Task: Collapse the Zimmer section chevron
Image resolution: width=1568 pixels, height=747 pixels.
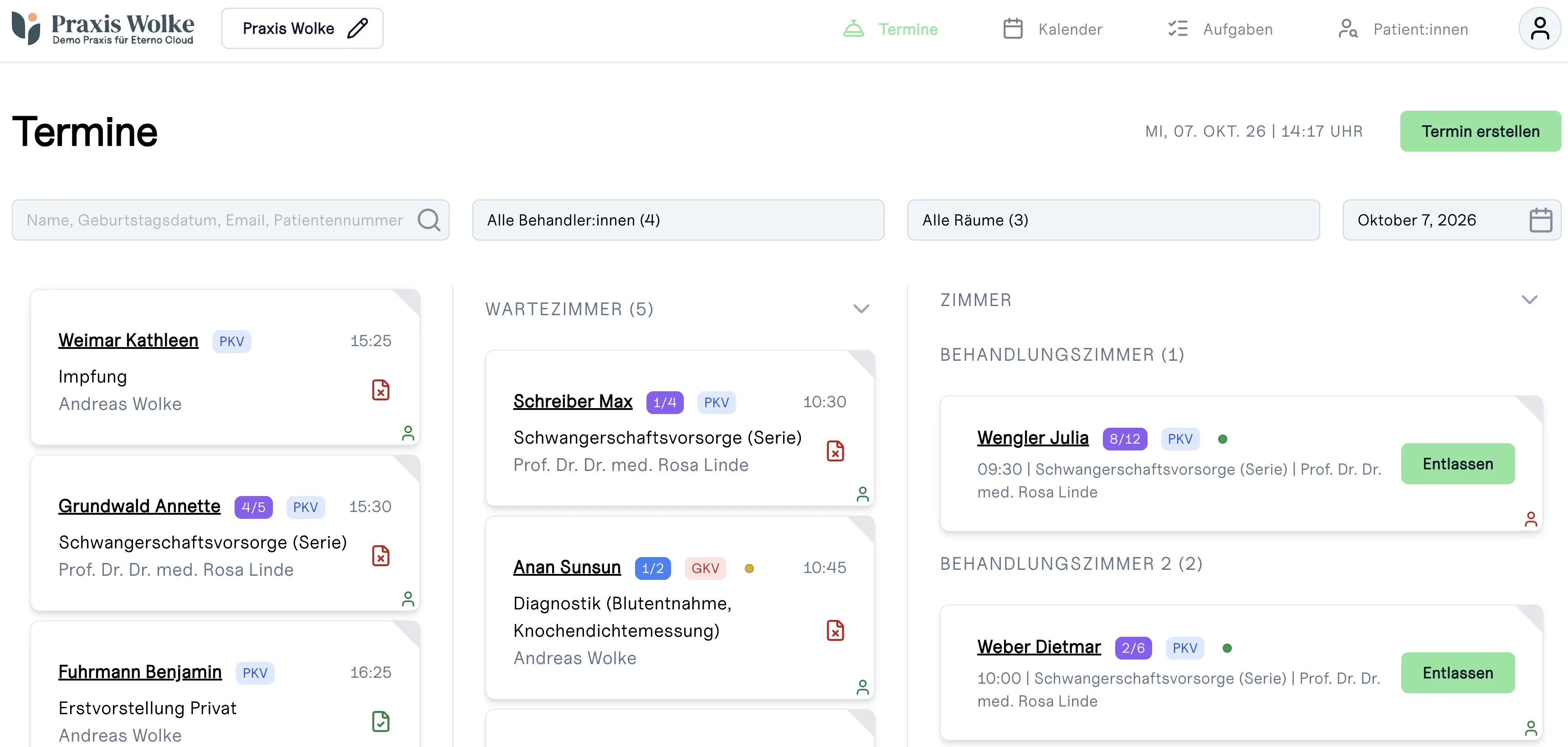Action: pos(1529,300)
